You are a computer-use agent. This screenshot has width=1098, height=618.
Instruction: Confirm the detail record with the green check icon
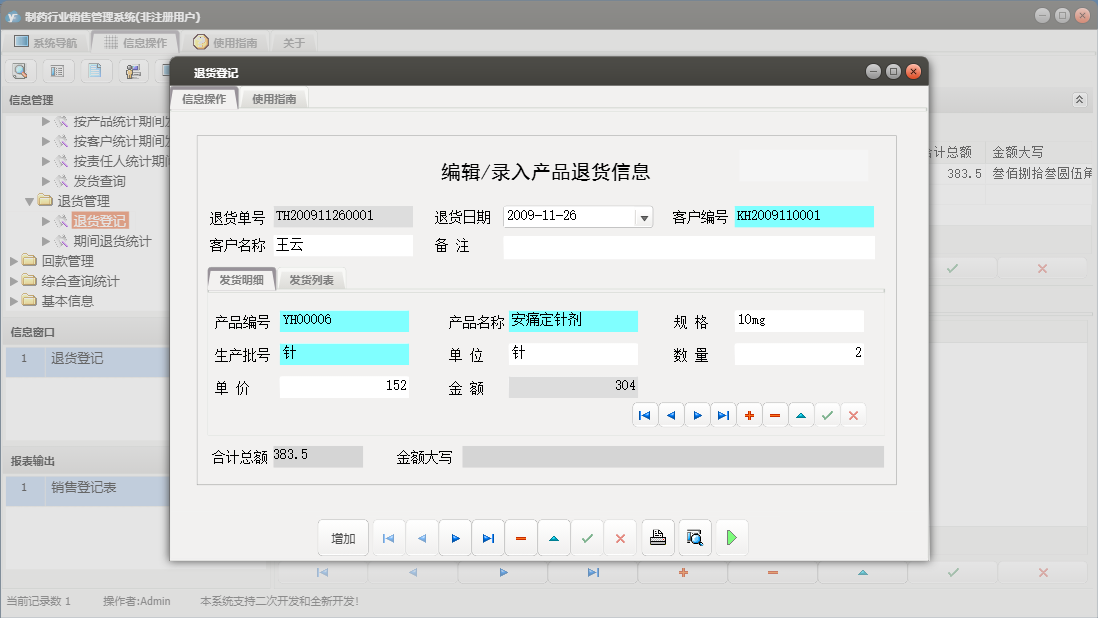click(827, 414)
